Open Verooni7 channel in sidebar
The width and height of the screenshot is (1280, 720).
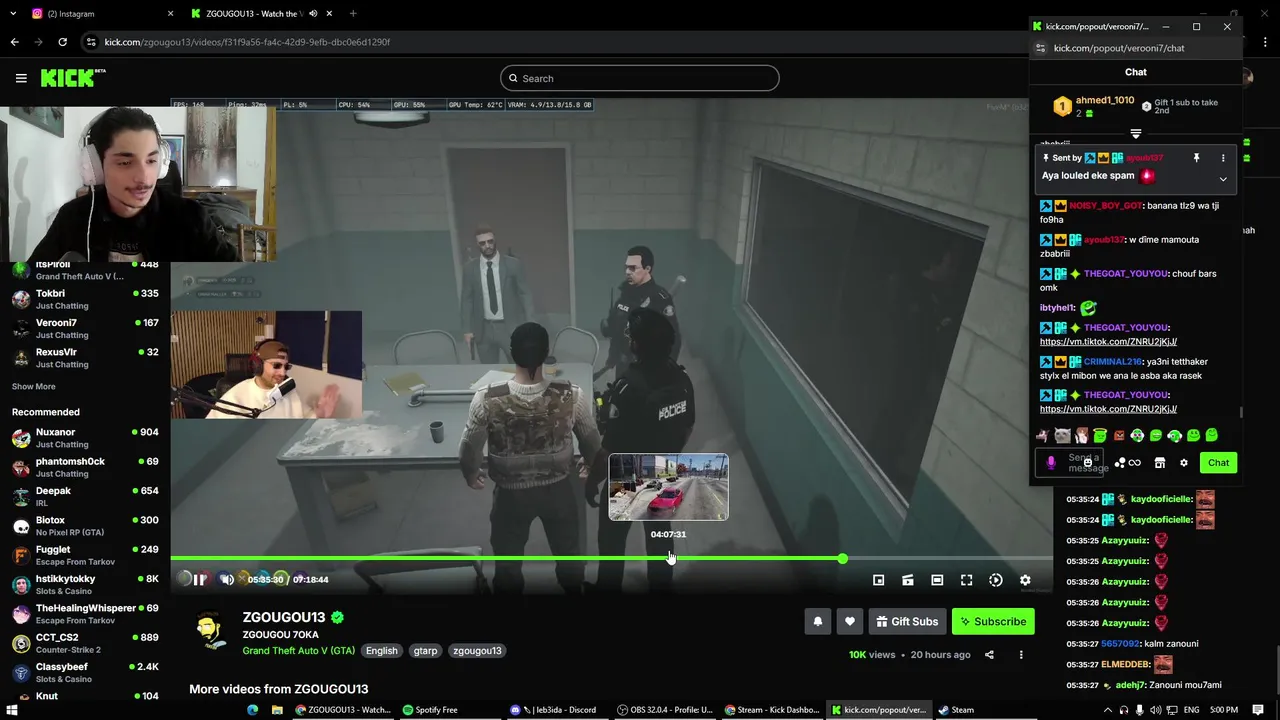pyautogui.click(x=85, y=328)
